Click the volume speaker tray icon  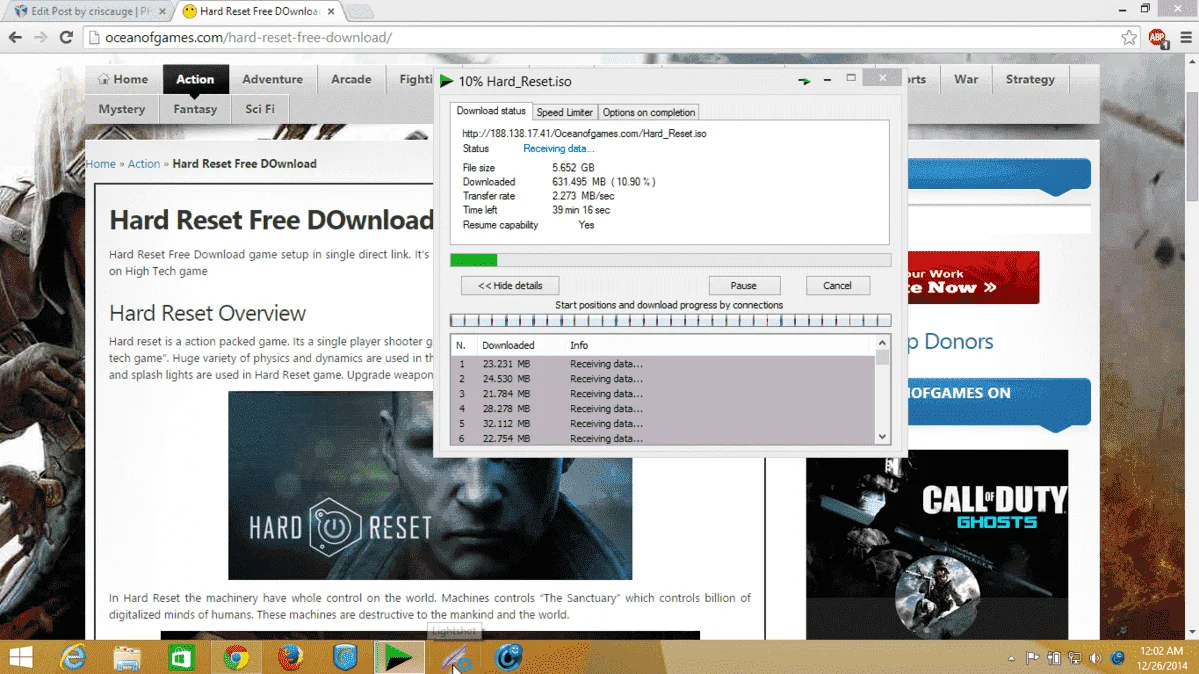pos(1096,658)
